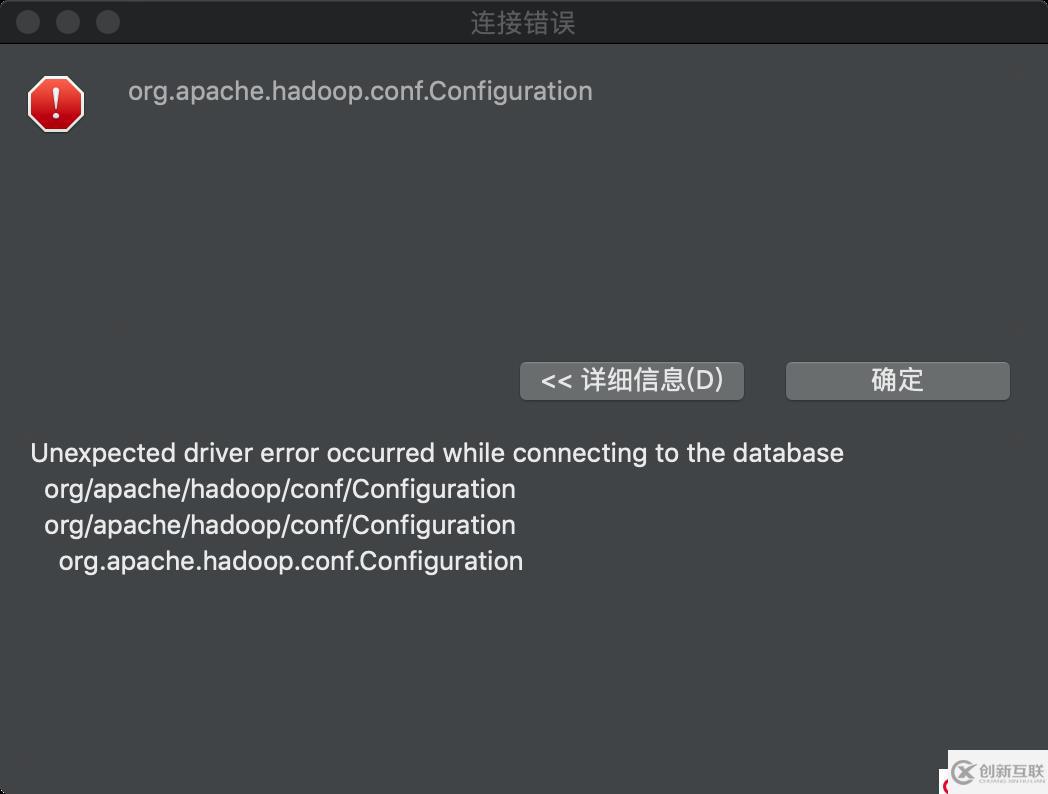Click the 确定 button
This screenshot has height=794, width=1048.
tap(898, 381)
